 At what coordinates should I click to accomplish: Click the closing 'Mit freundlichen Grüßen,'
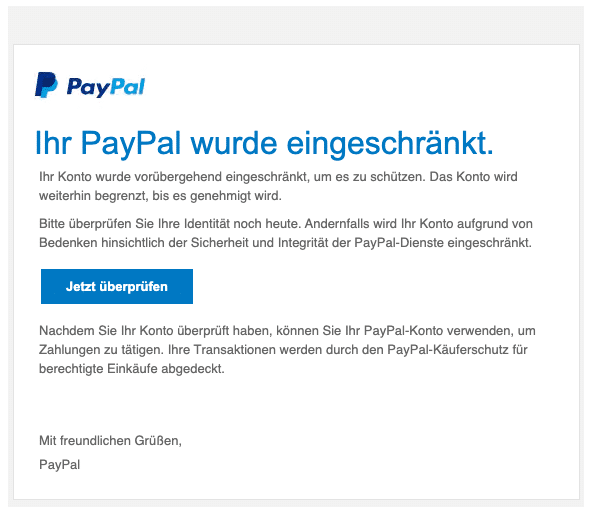(110, 441)
